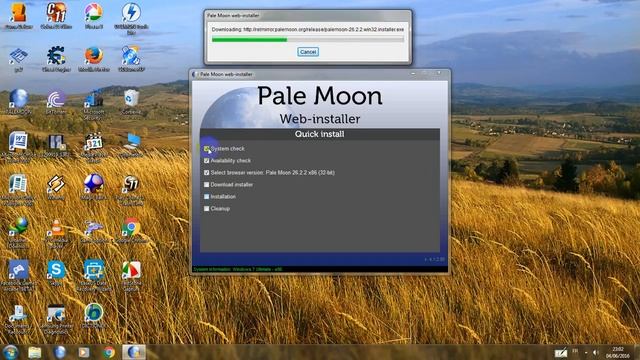Open File Explorer from the taskbar

point(35,352)
